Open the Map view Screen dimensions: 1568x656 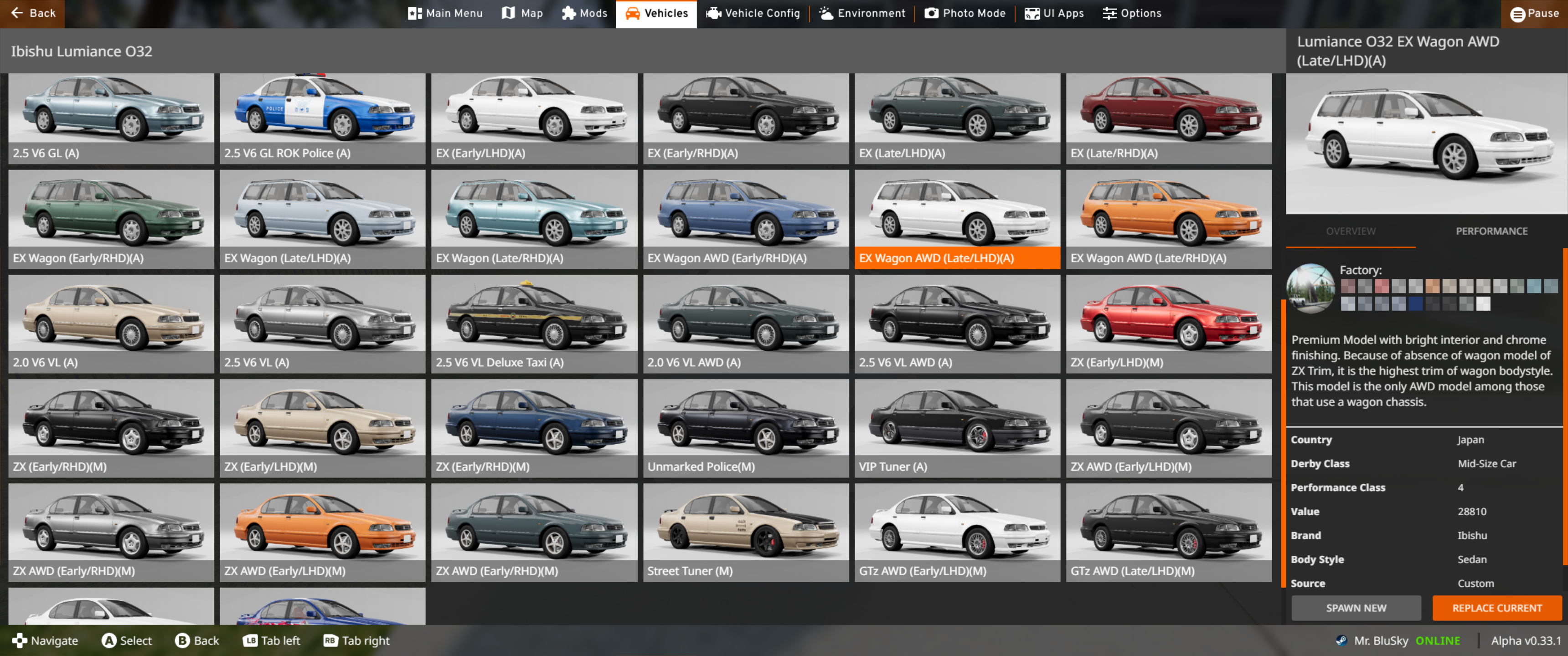click(x=521, y=13)
